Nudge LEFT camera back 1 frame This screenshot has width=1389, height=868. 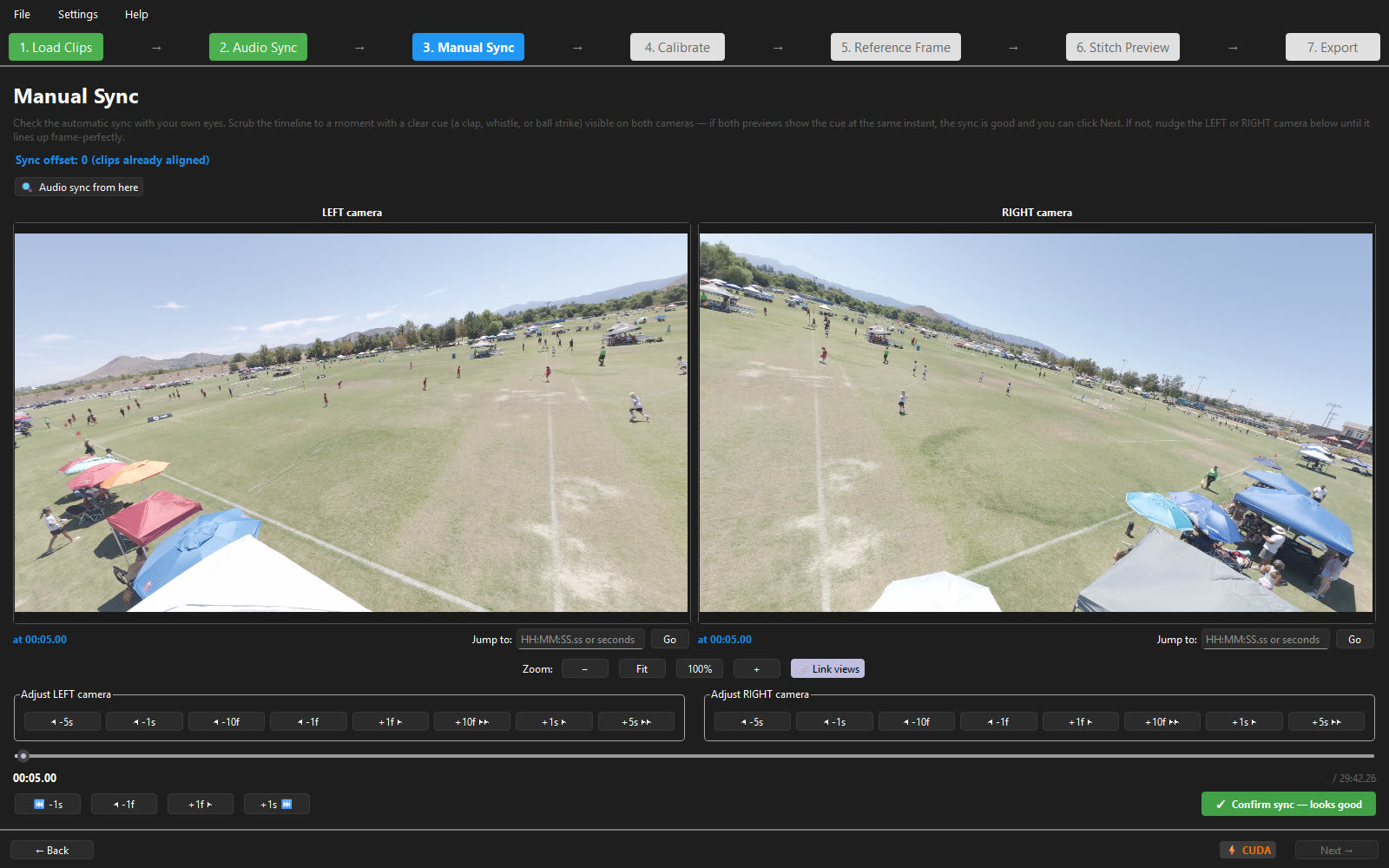[x=308, y=721]
